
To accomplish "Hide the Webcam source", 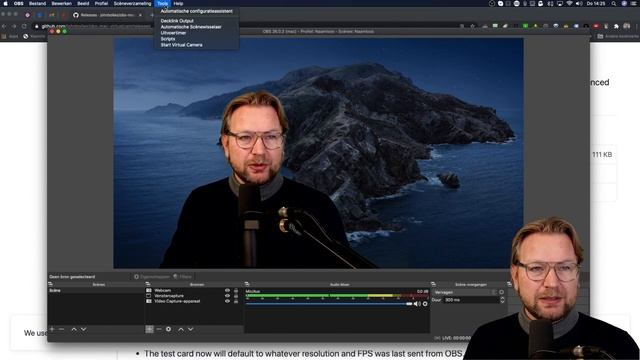I will coord(227,290).
